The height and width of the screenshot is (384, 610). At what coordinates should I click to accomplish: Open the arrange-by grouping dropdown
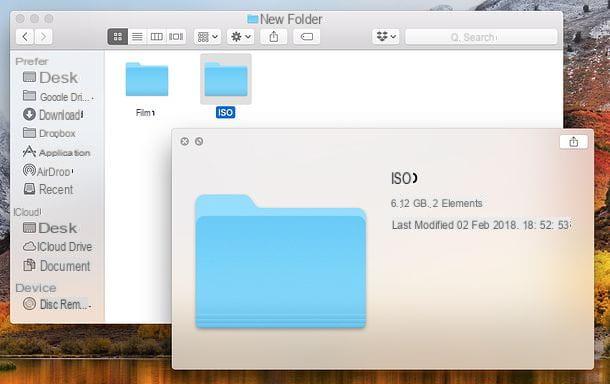coord(207,37)
